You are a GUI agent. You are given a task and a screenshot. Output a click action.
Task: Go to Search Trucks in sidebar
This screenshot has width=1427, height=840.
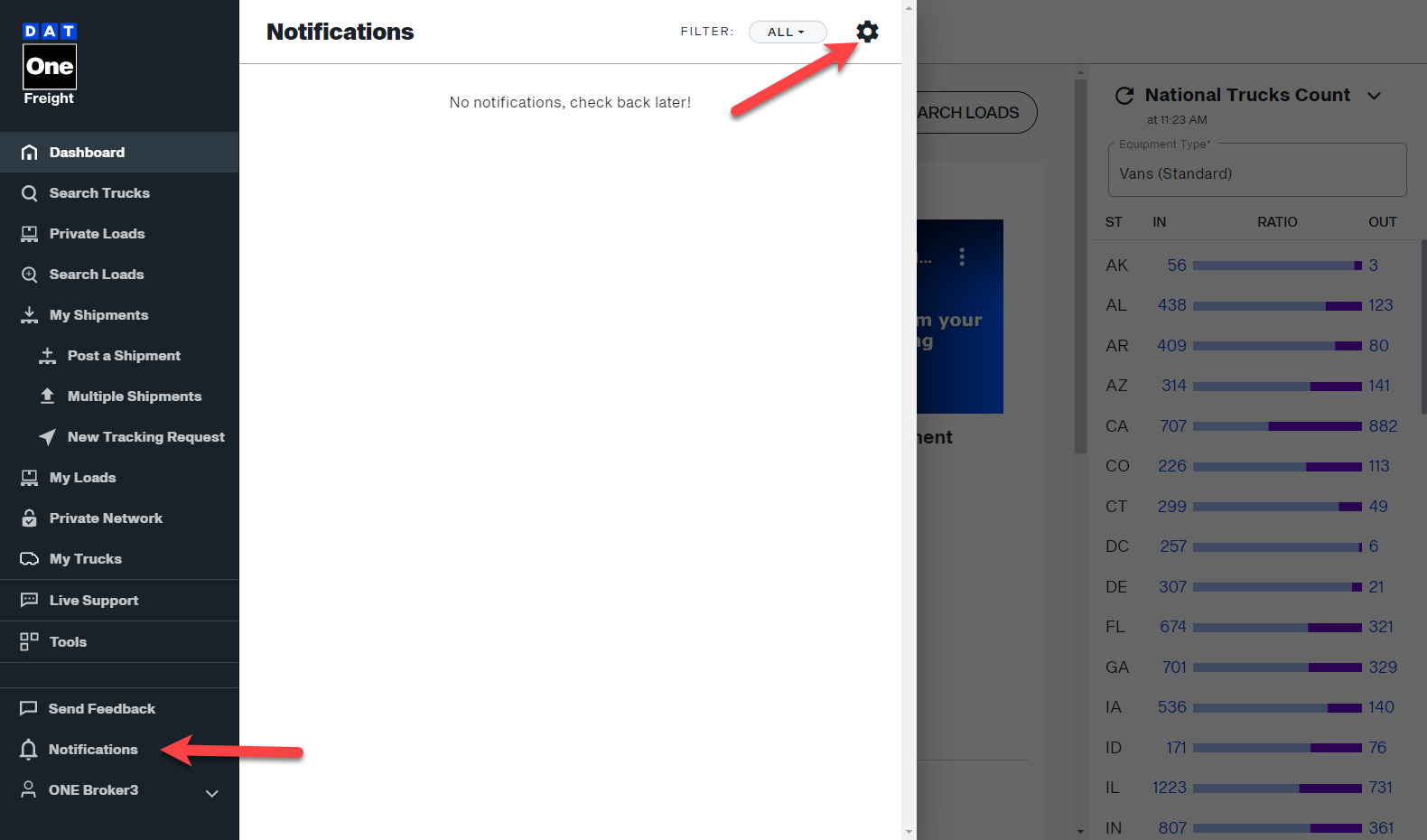99,193
